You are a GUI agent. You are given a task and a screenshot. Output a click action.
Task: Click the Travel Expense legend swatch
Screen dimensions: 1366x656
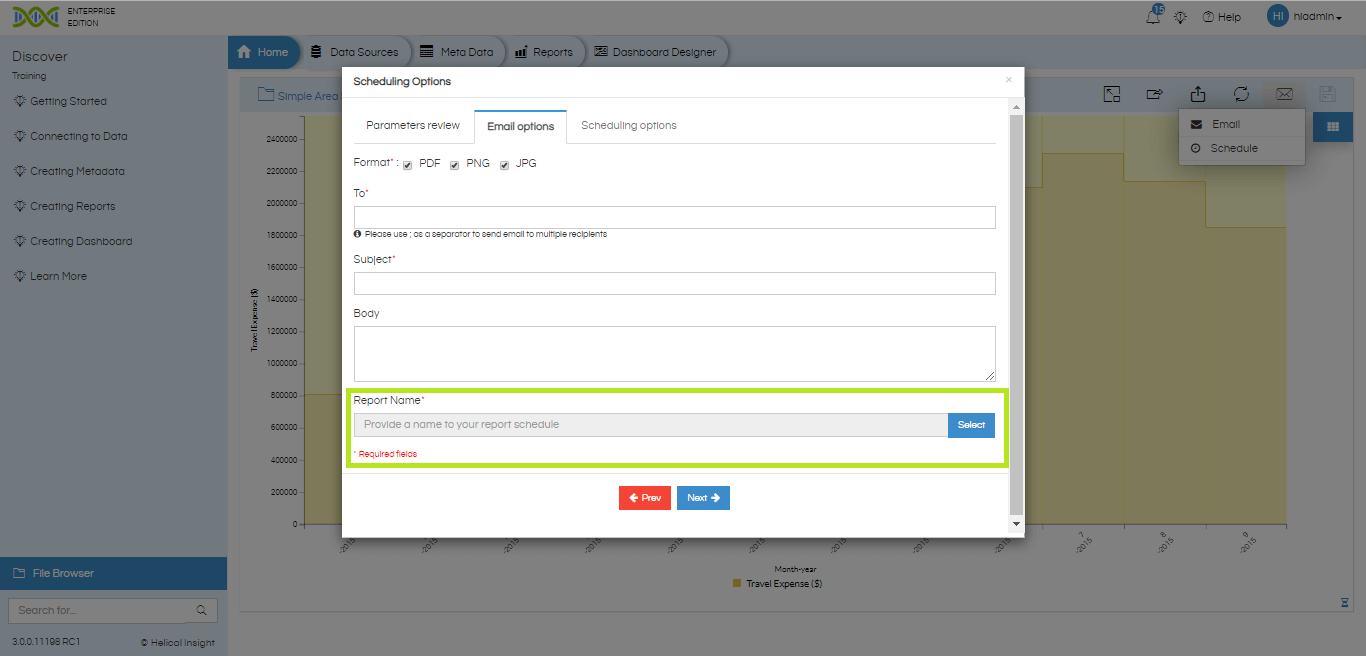(x=737, y=583)
